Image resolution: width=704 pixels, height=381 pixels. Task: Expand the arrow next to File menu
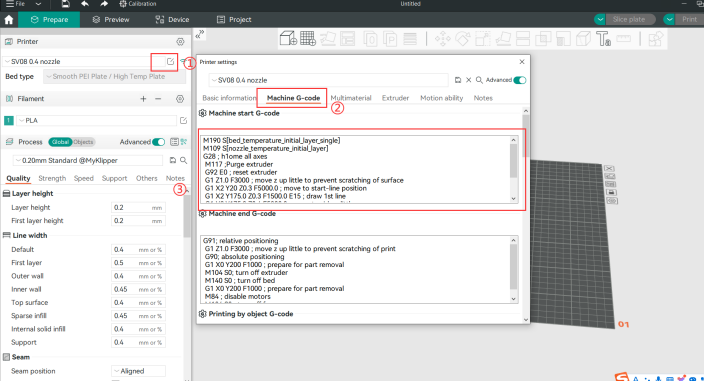38,4
